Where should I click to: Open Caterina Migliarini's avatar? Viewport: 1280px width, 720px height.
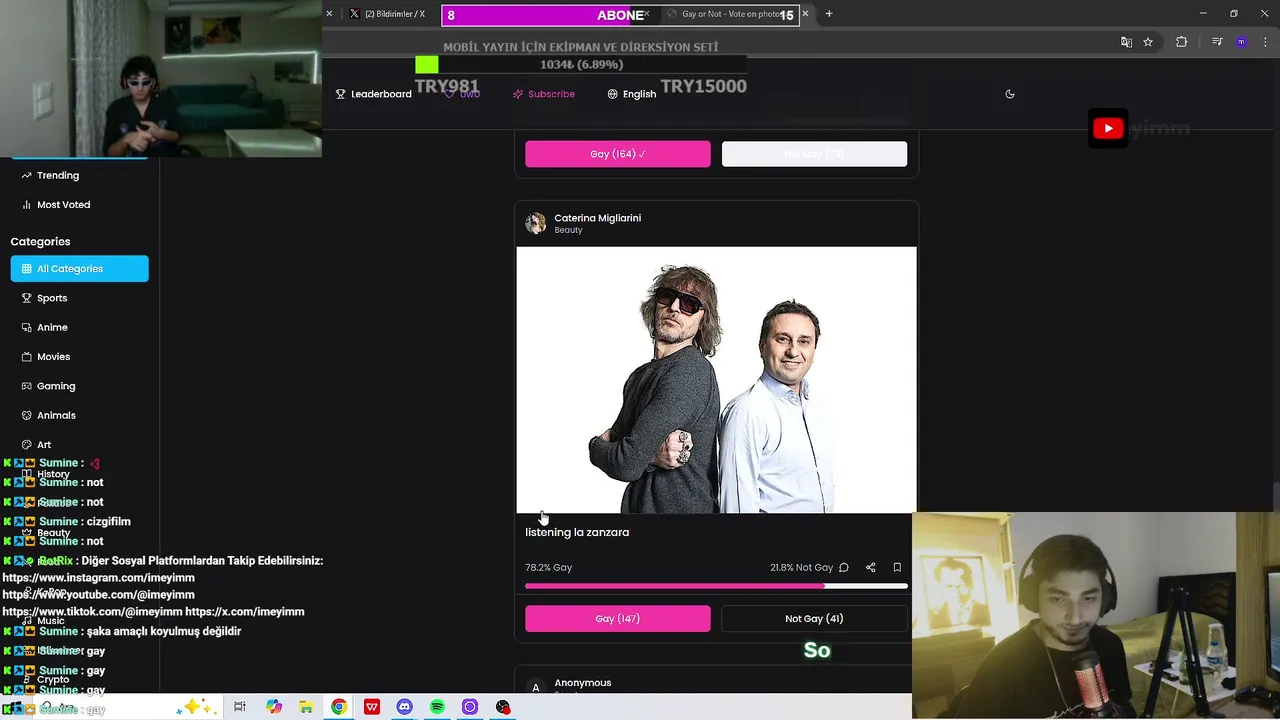pyautogui.click(x=536, y=223)
